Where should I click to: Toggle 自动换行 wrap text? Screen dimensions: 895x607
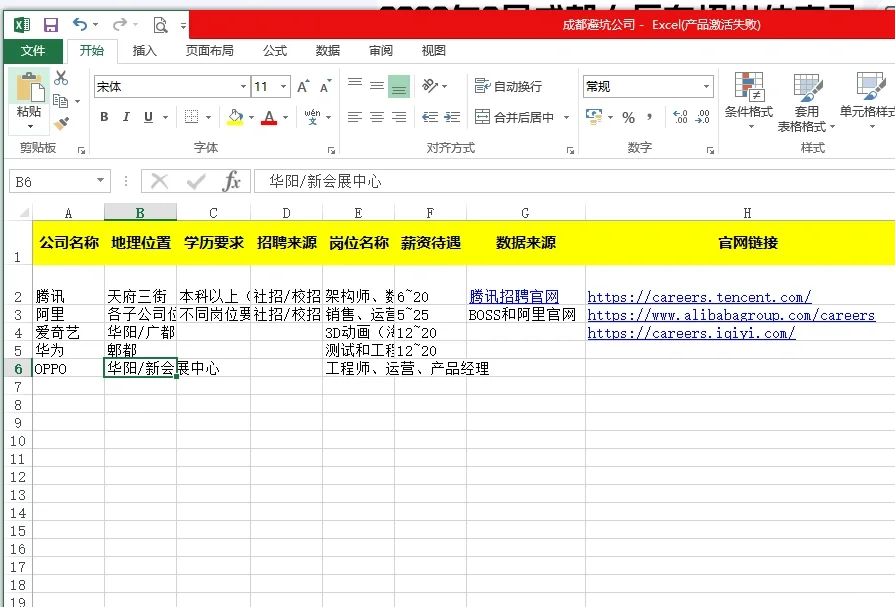508,86
